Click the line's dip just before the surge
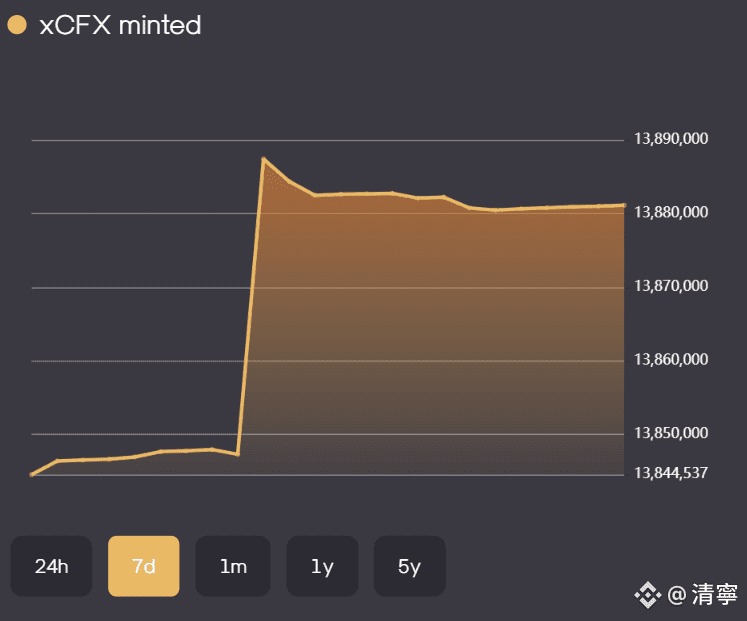The height and width of the screenshot is (621, 747). click(x=237, y=454)
